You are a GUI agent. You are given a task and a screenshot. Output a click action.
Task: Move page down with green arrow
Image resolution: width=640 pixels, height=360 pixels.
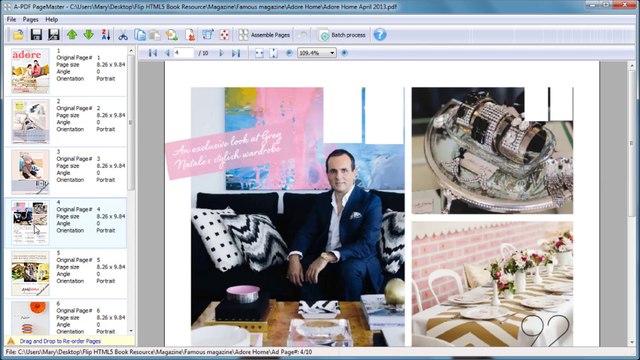click(89, 35)
